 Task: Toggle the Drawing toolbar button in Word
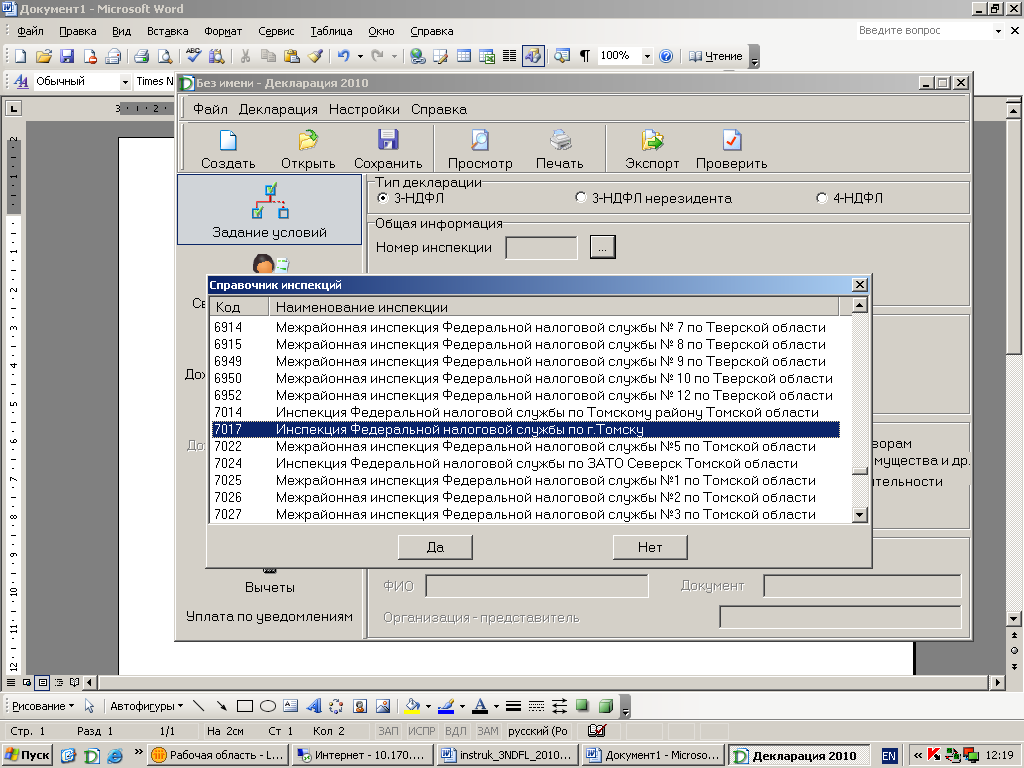(533, 56)
